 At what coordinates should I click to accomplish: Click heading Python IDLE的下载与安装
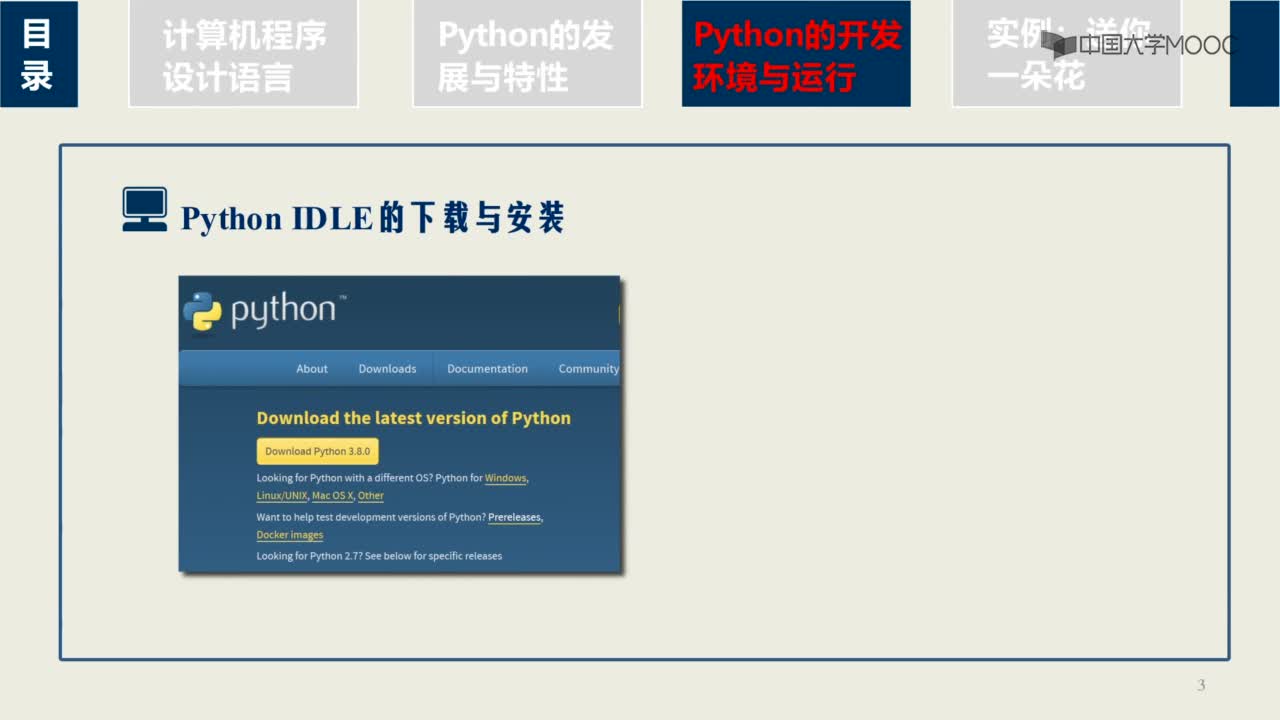click(x=372, y=218)
